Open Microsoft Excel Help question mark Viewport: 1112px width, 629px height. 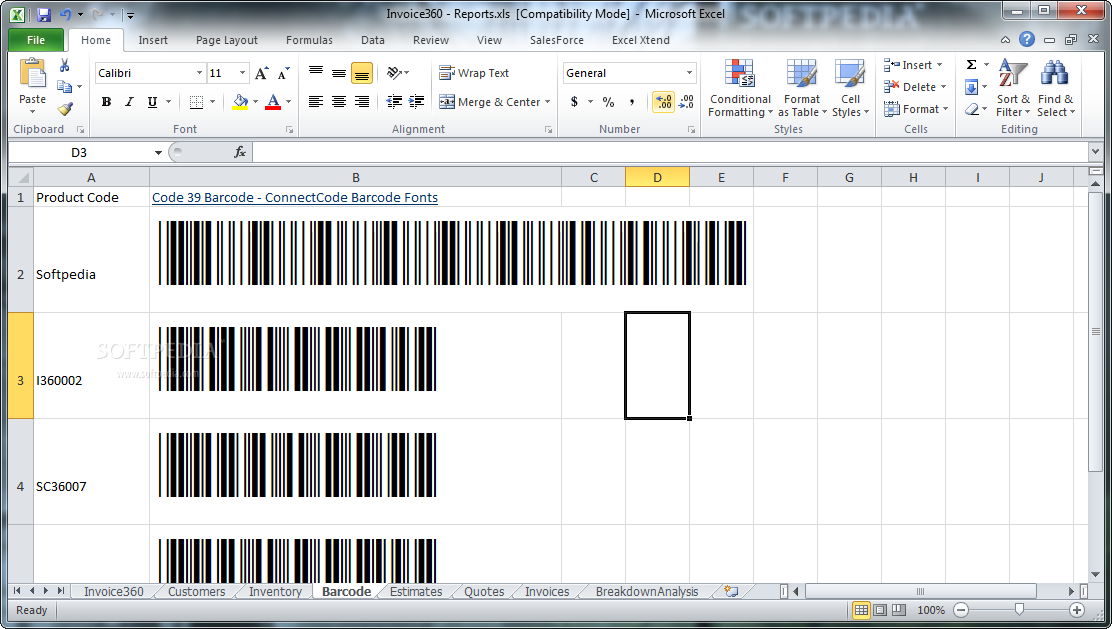(1027, 40)
